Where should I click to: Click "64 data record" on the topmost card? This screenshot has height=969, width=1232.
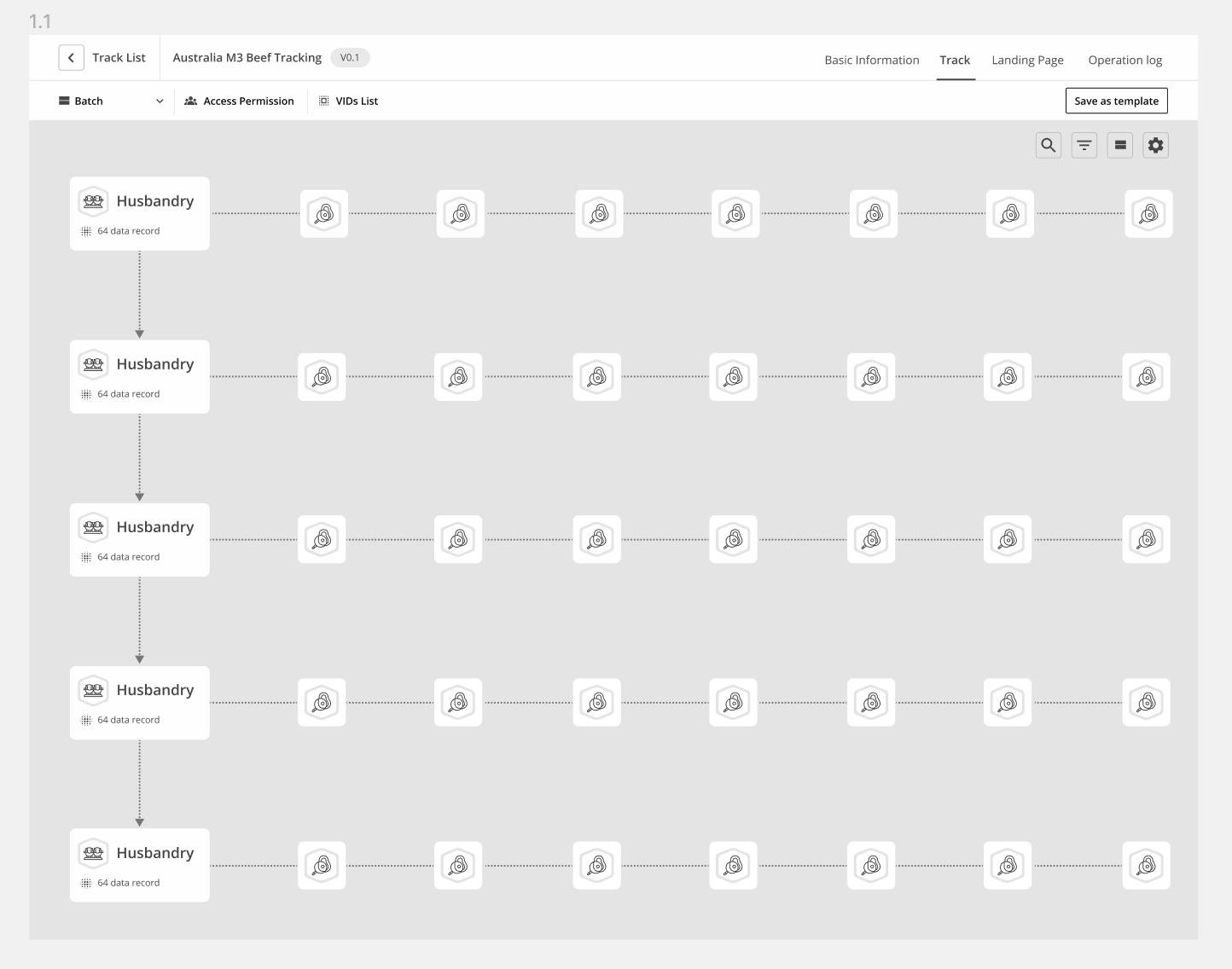[128, 231]
